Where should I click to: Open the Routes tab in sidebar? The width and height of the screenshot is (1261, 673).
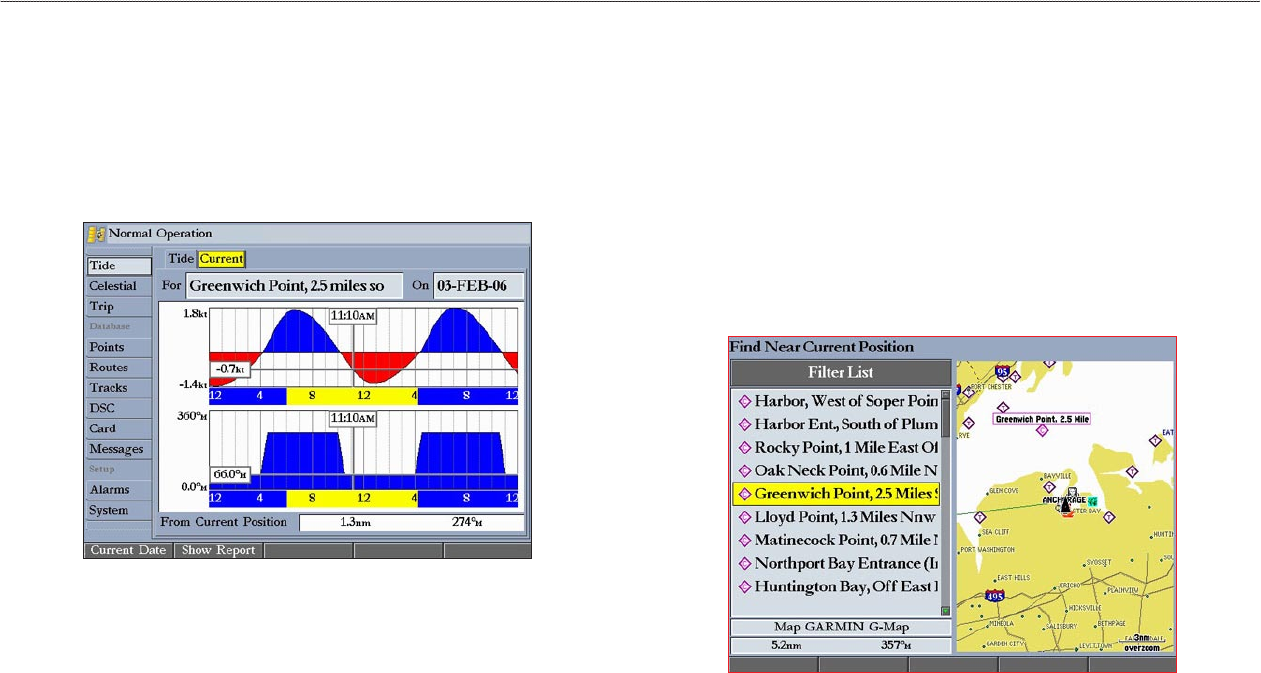click(108, 368)
